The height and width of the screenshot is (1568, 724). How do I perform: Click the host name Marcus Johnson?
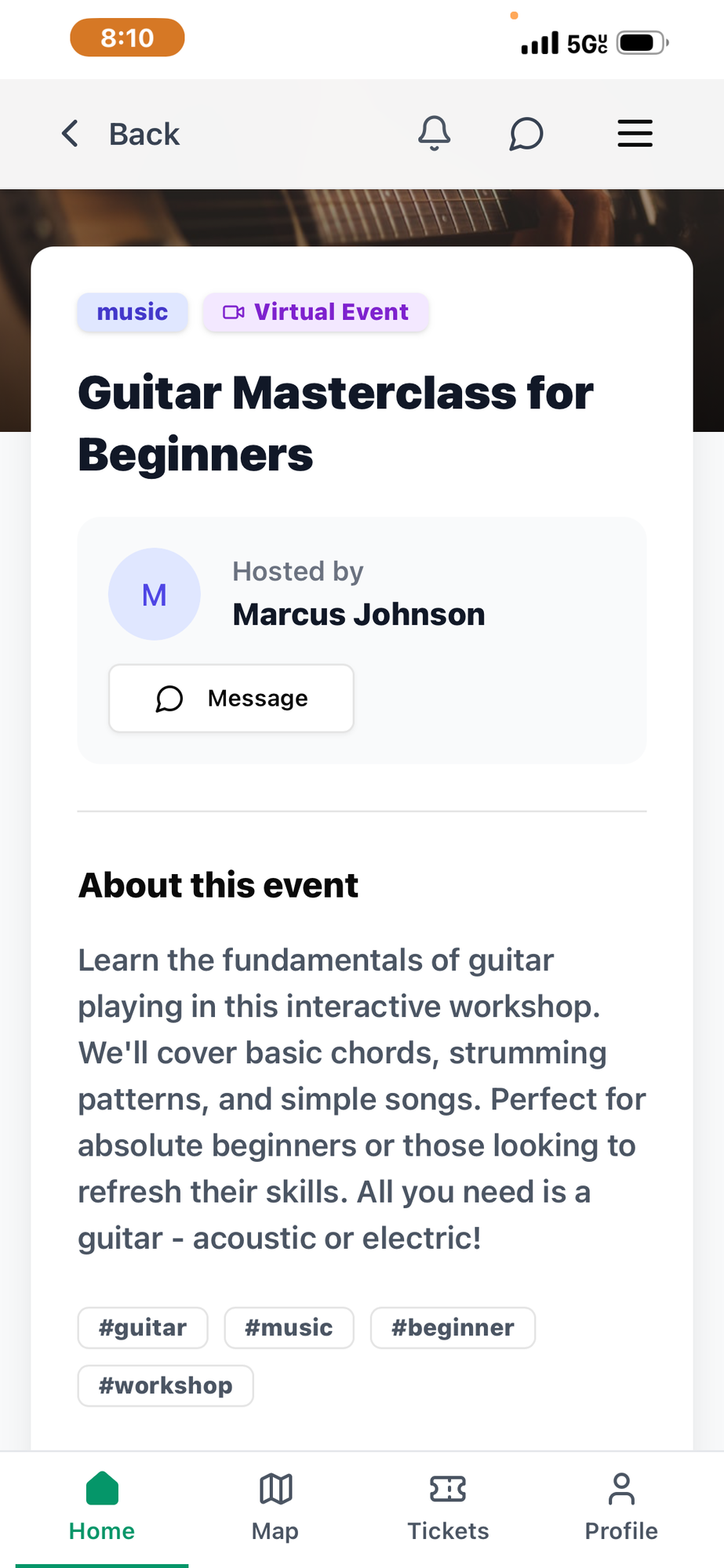[359, 615]
